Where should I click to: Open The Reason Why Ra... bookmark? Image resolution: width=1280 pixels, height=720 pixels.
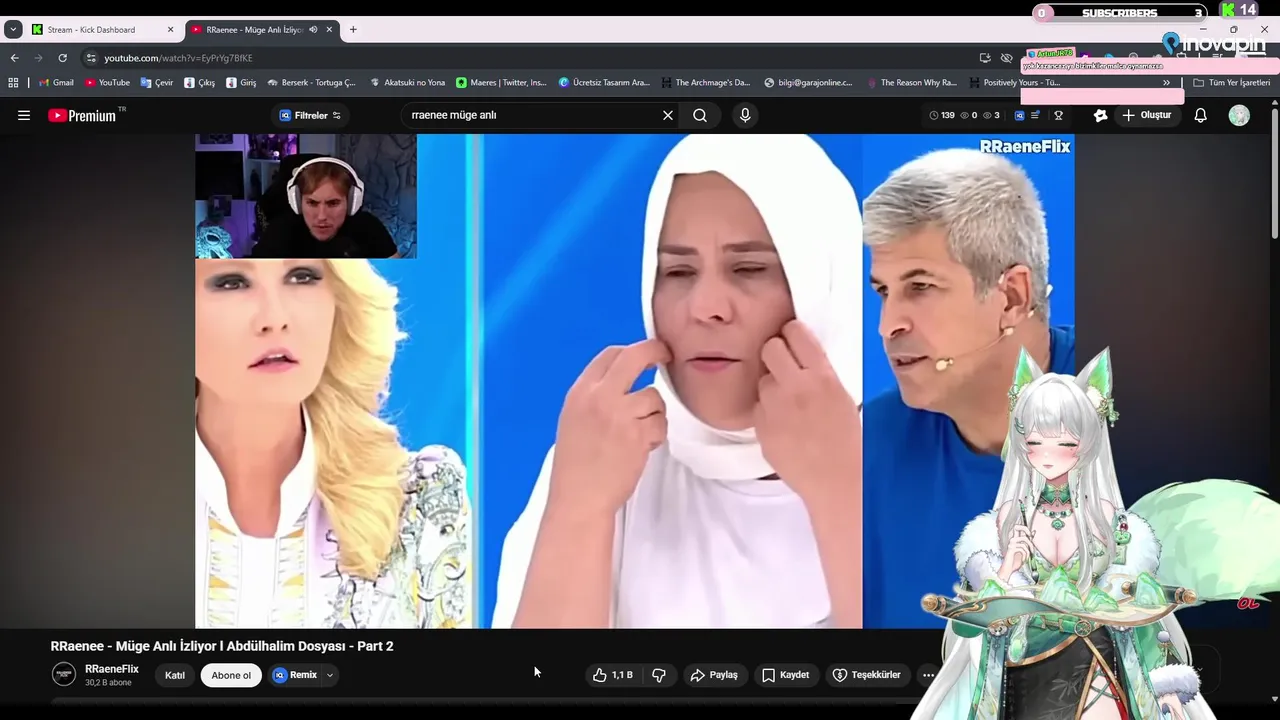pyautogui.click(x=912, y=83)
